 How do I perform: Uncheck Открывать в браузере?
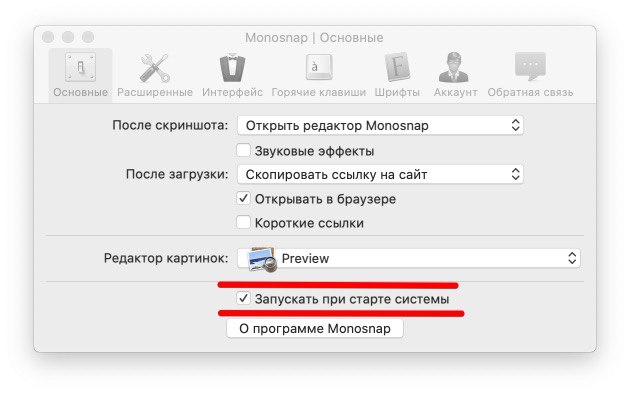243,198
